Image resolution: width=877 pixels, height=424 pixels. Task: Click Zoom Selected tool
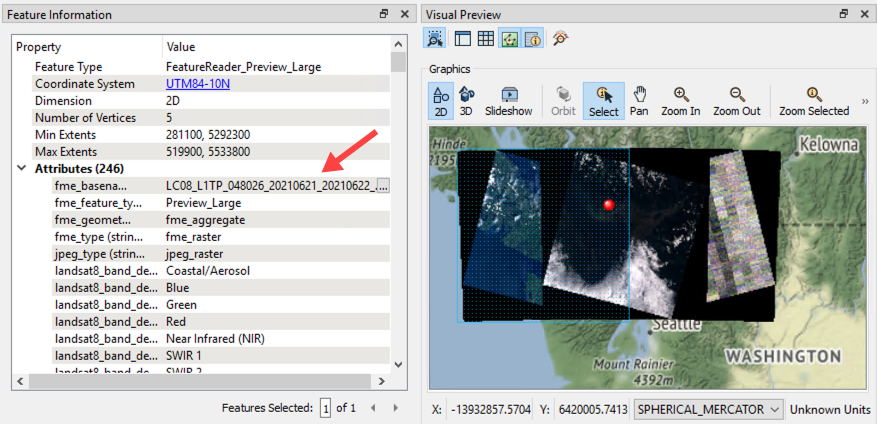click(x=814, y=101)
